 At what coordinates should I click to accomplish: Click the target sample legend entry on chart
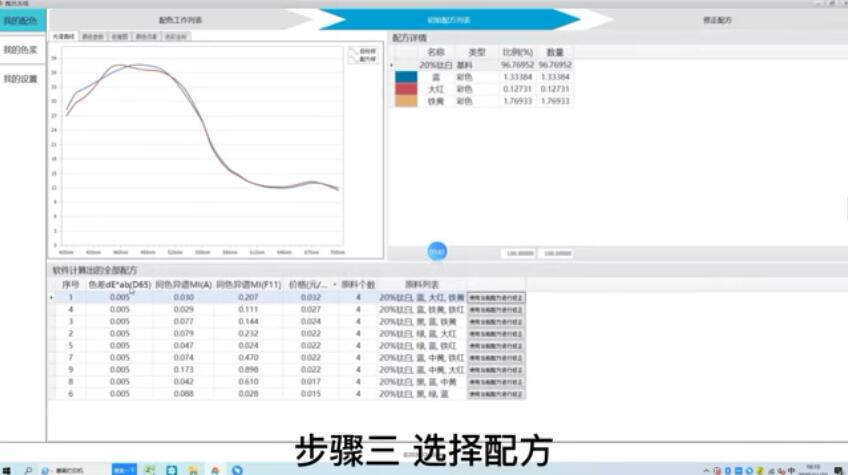click(x=363, y=51)
